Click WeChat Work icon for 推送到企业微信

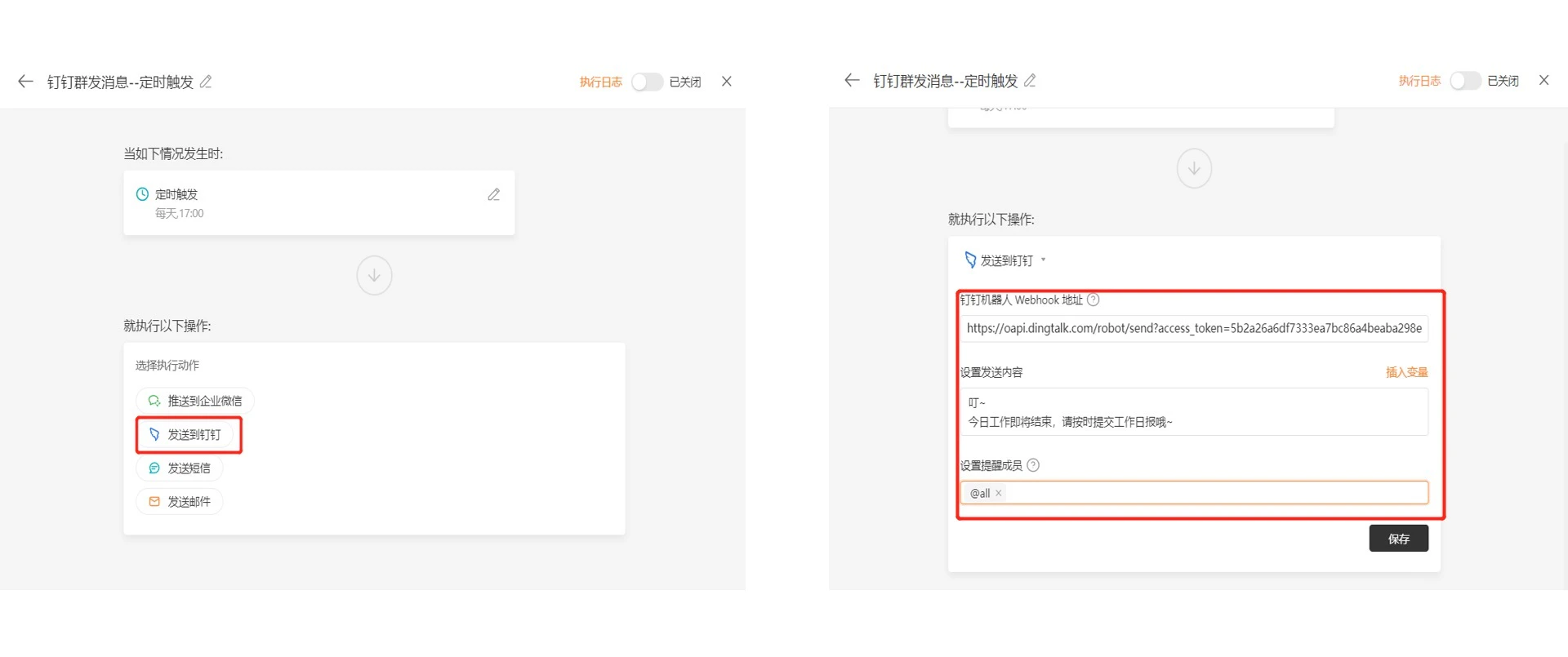[154, 401]
